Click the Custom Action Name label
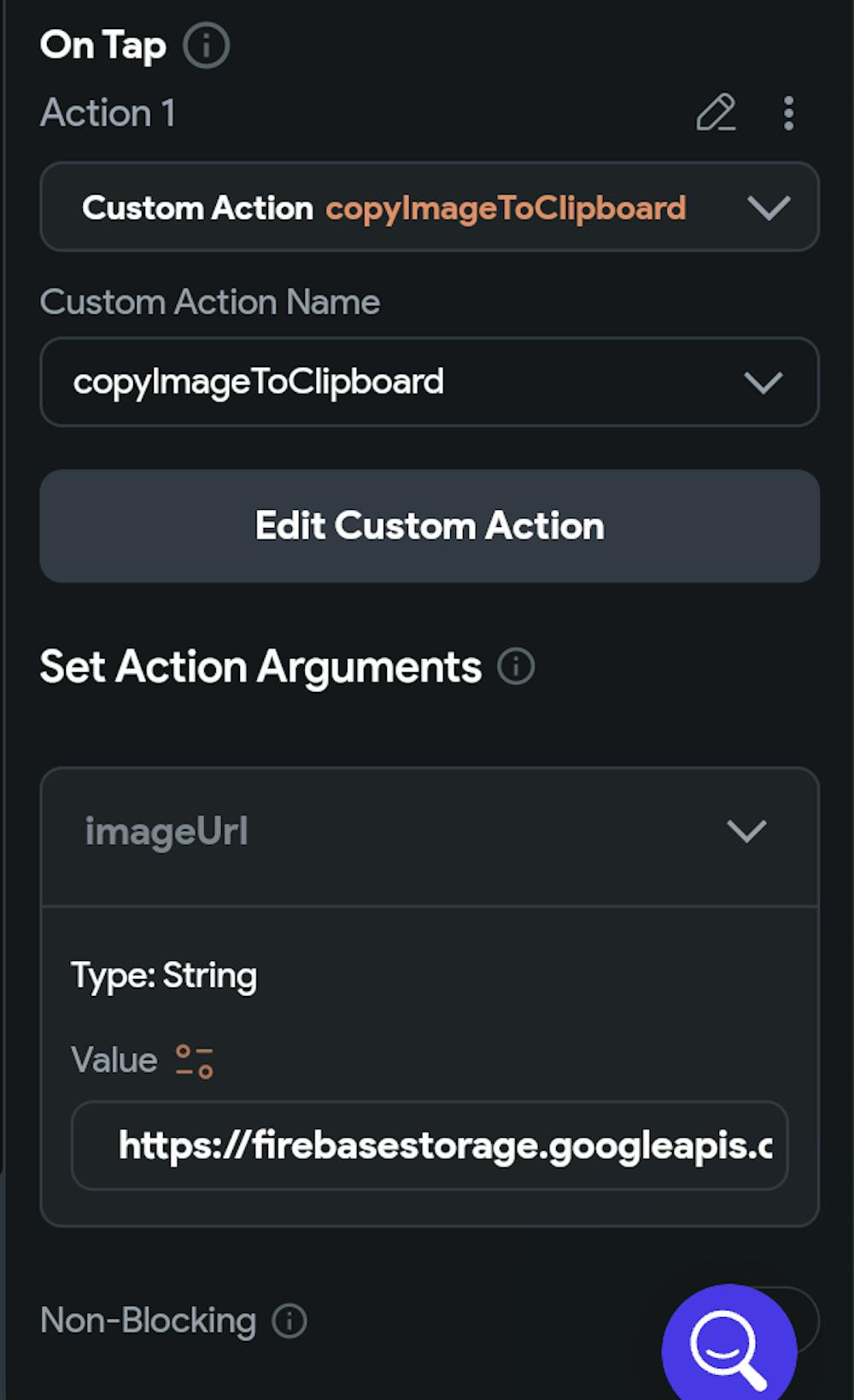This screenshot has width=854, height=1400. coord(210,302)
